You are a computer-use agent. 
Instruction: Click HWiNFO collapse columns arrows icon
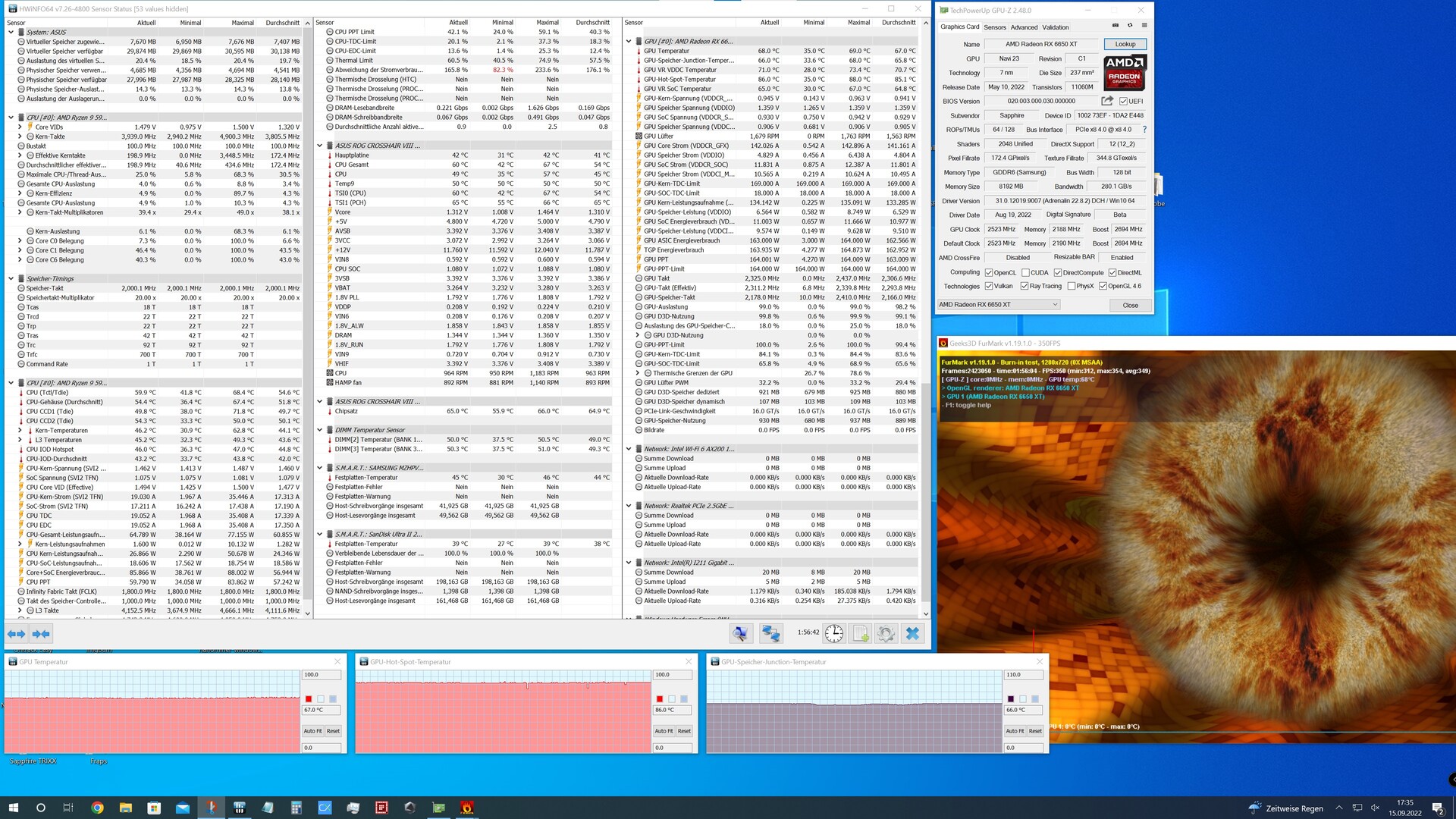[x=41, y=633]
